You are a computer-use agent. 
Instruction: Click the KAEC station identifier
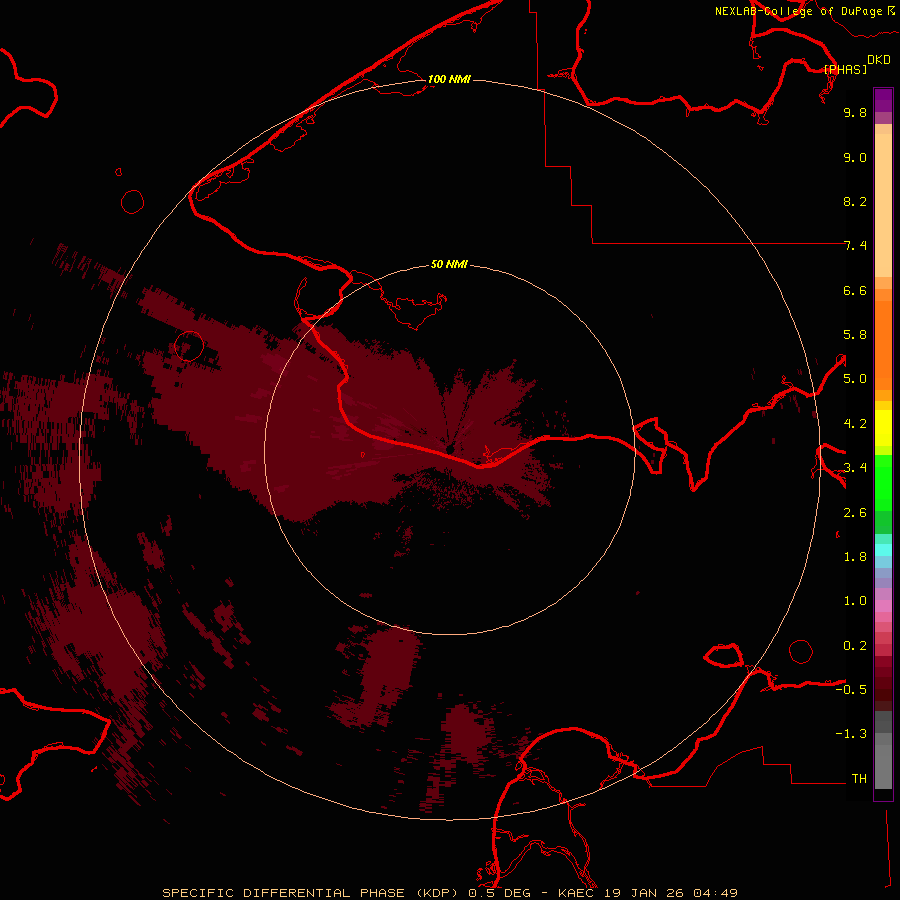576,893
